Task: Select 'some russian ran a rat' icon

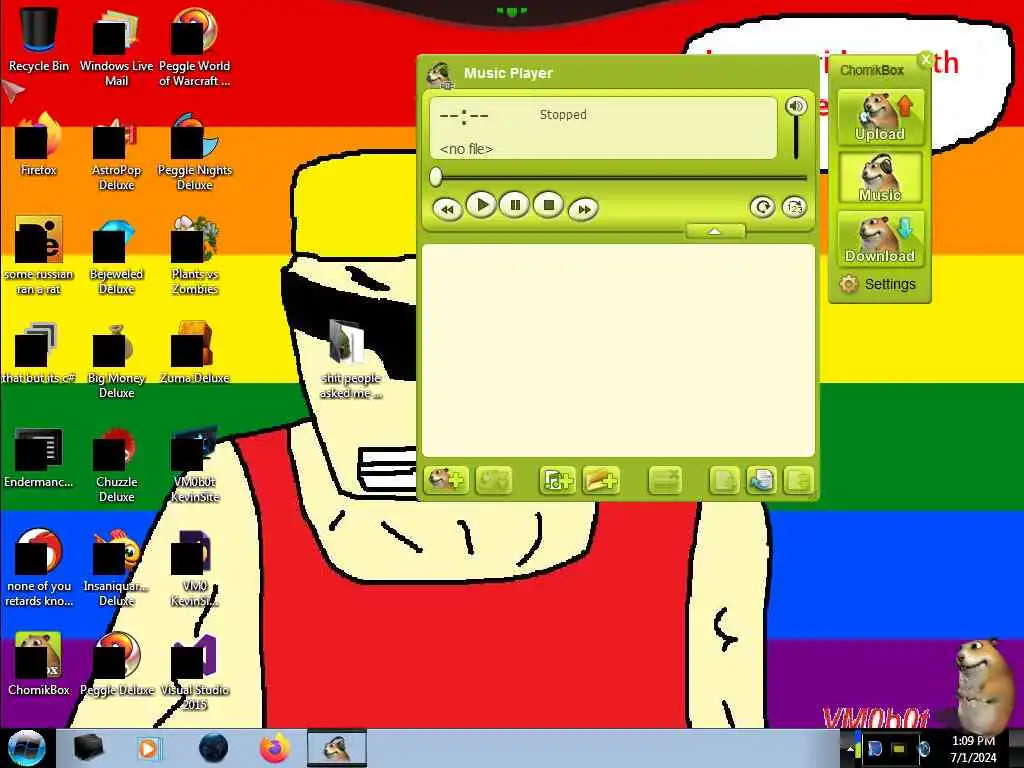Action: [x=39, y=256]
